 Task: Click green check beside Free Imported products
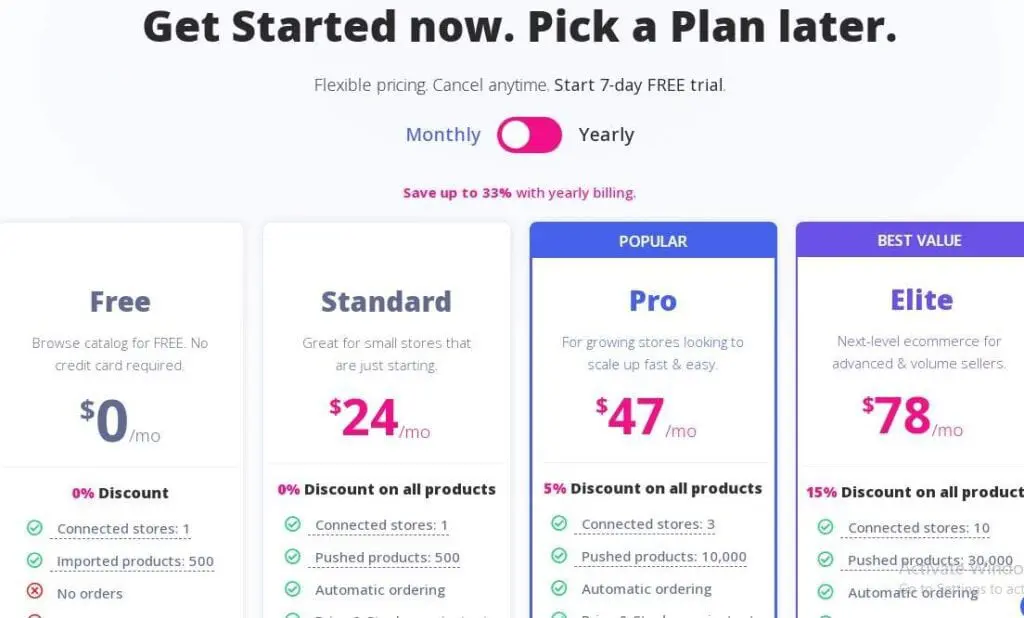coord(35,560)
